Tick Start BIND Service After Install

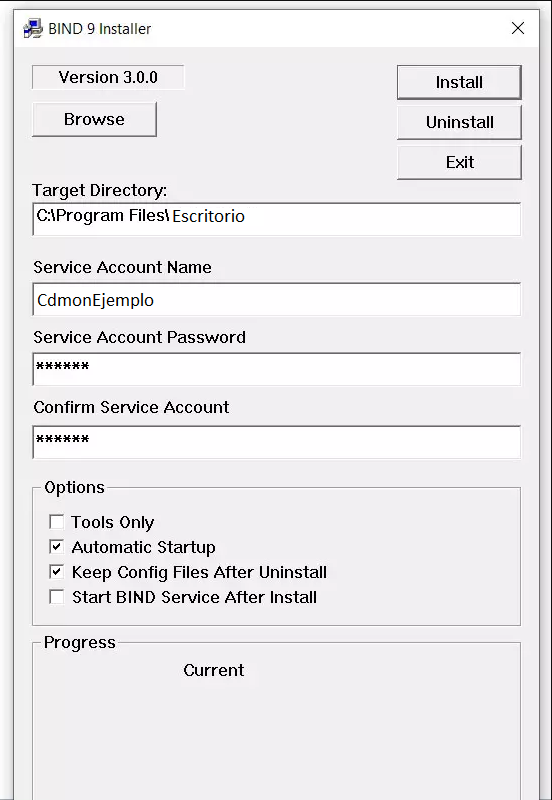(x=57, y=597)
